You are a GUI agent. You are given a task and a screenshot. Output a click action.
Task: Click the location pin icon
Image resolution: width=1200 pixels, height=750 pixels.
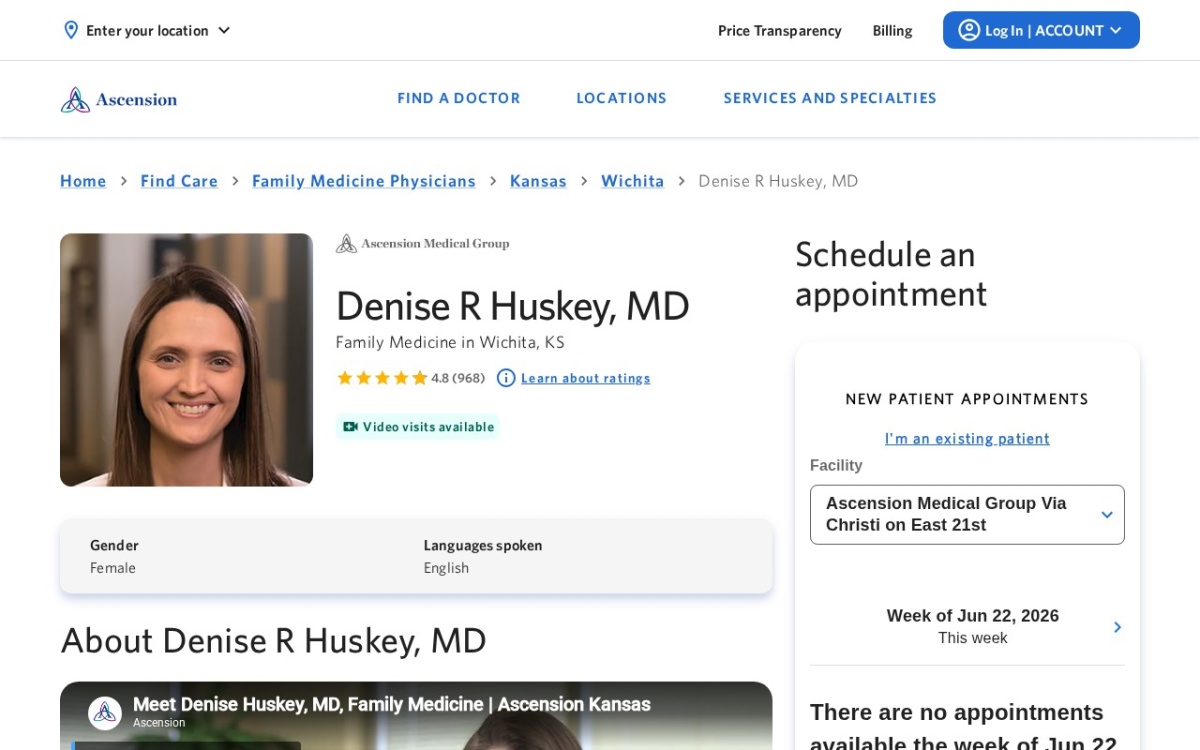tap(71, 30)
